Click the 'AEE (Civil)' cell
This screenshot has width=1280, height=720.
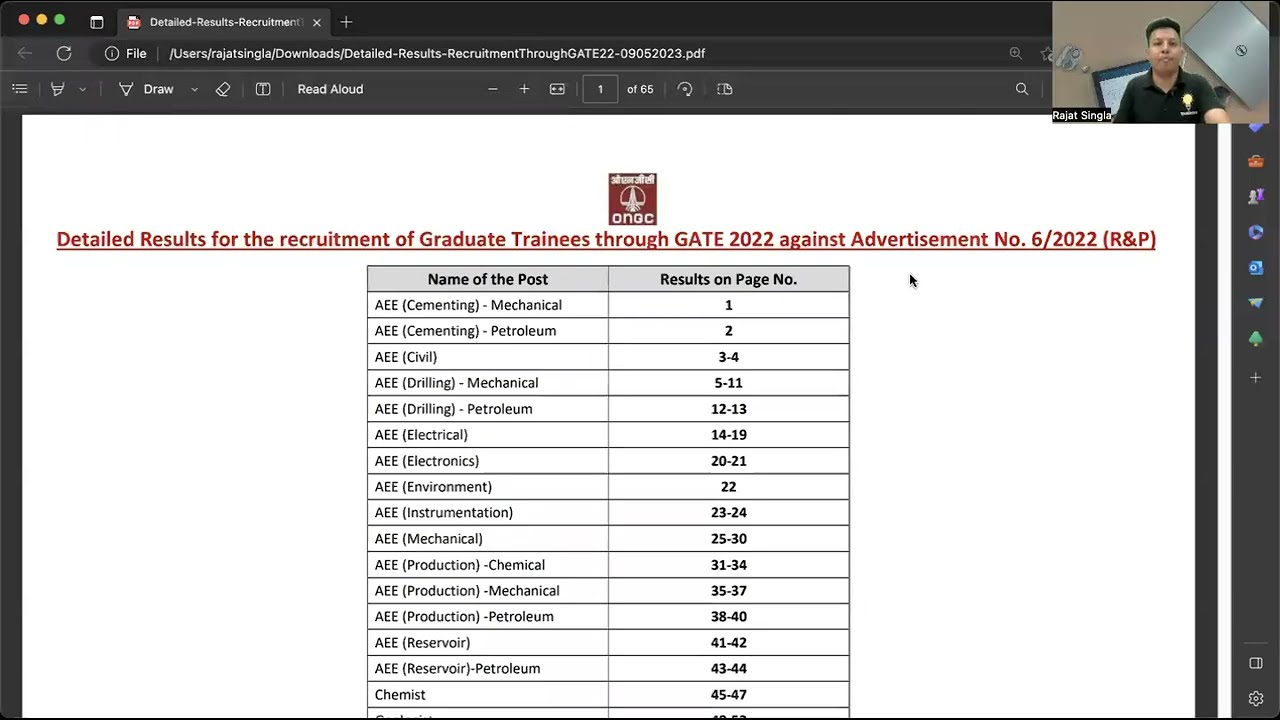point(488,357)
